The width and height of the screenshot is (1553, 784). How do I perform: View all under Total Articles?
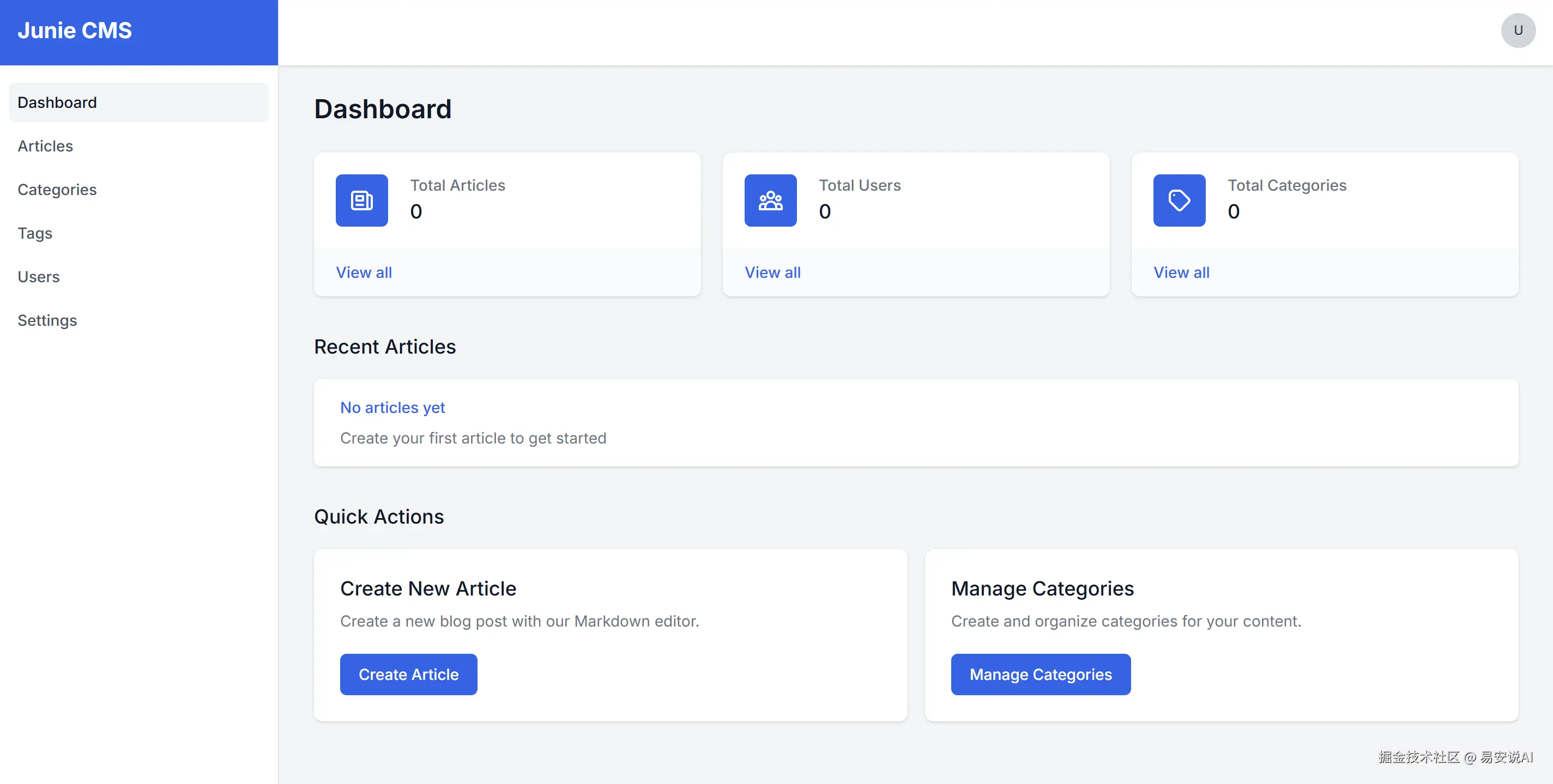click(x=364, y=272)
